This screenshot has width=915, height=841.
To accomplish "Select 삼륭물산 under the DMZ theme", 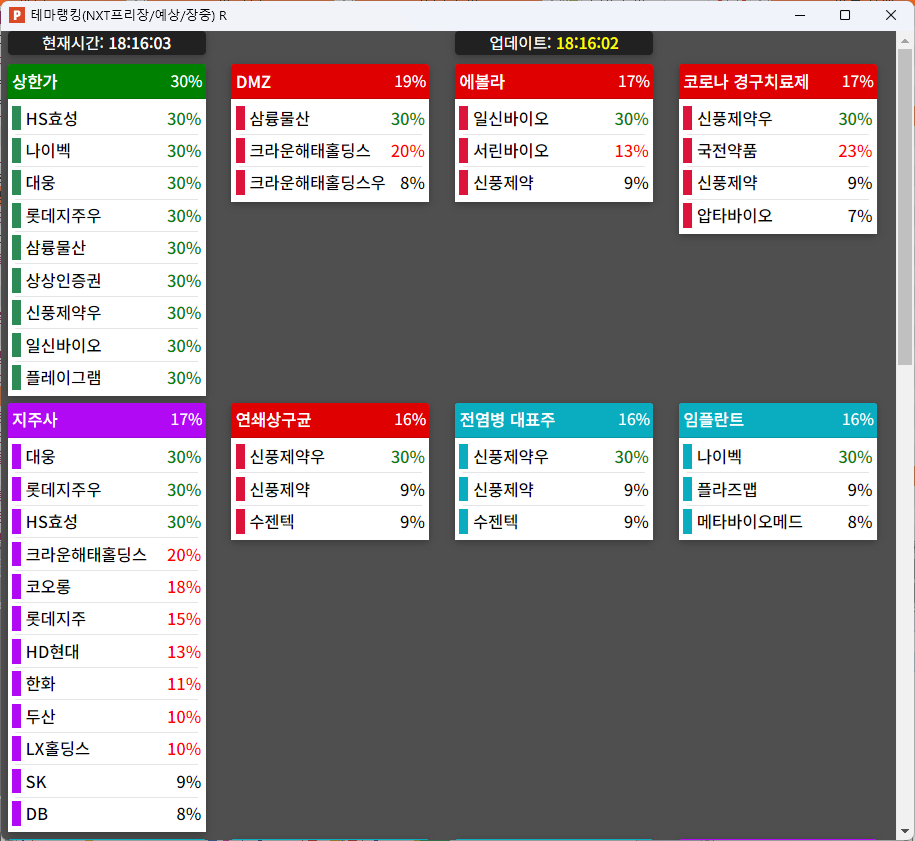I will [x=330, y=118].
